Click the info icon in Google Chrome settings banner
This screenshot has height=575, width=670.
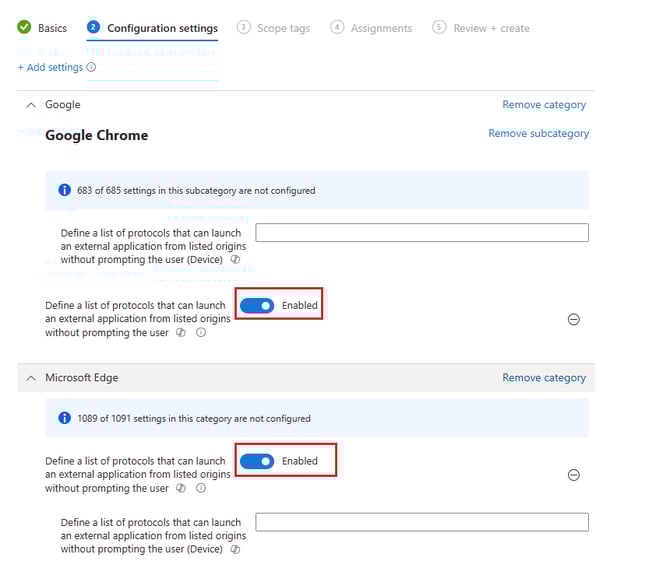click(65, 190)
